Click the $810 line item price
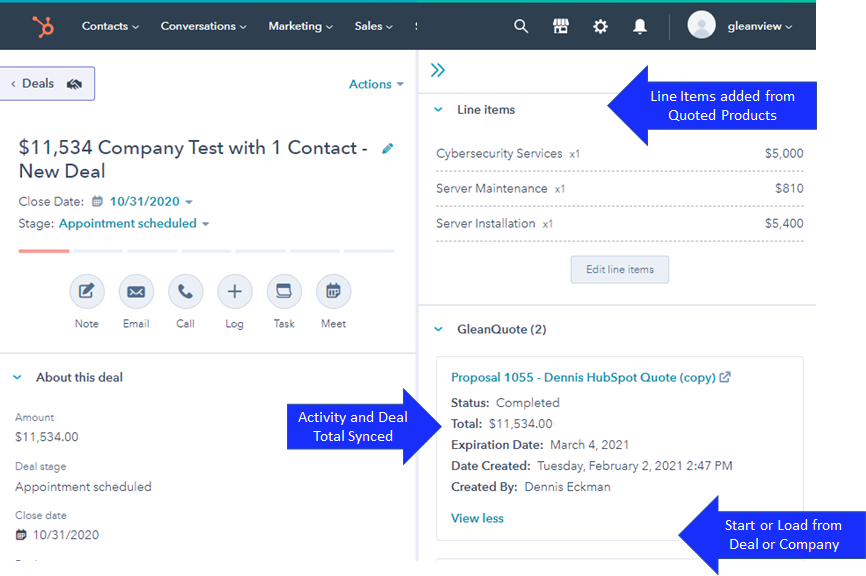 point(789,188)
